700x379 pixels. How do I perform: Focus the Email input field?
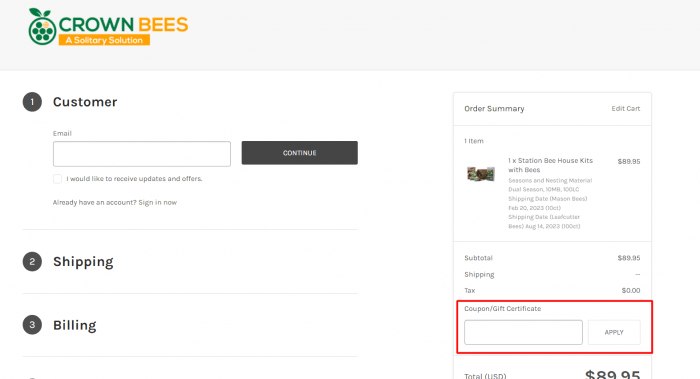pyautogui.click(x=142, y=154)
